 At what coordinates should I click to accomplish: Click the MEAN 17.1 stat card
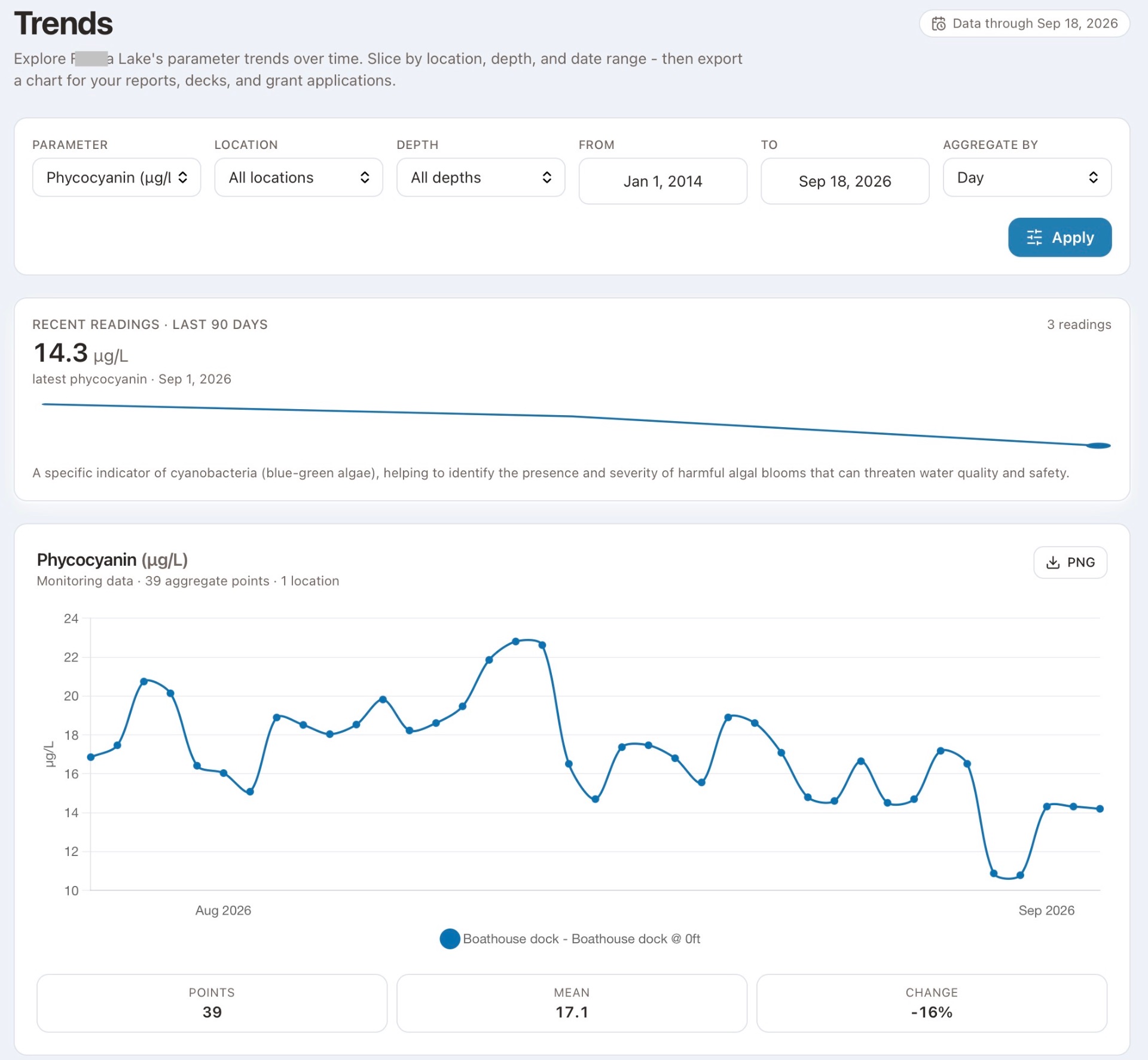pyautogui.click(x=572, y=1003)
